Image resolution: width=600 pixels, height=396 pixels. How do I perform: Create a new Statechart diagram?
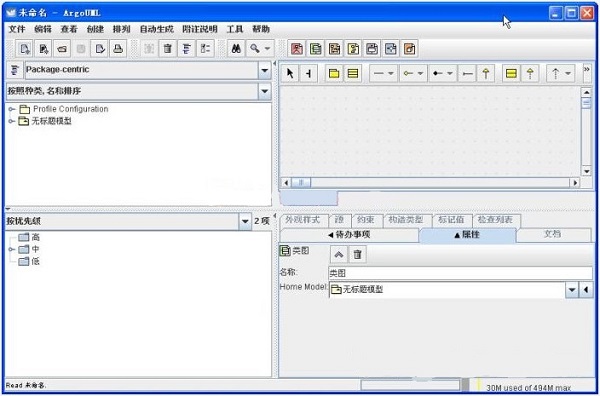pos(372,49)
